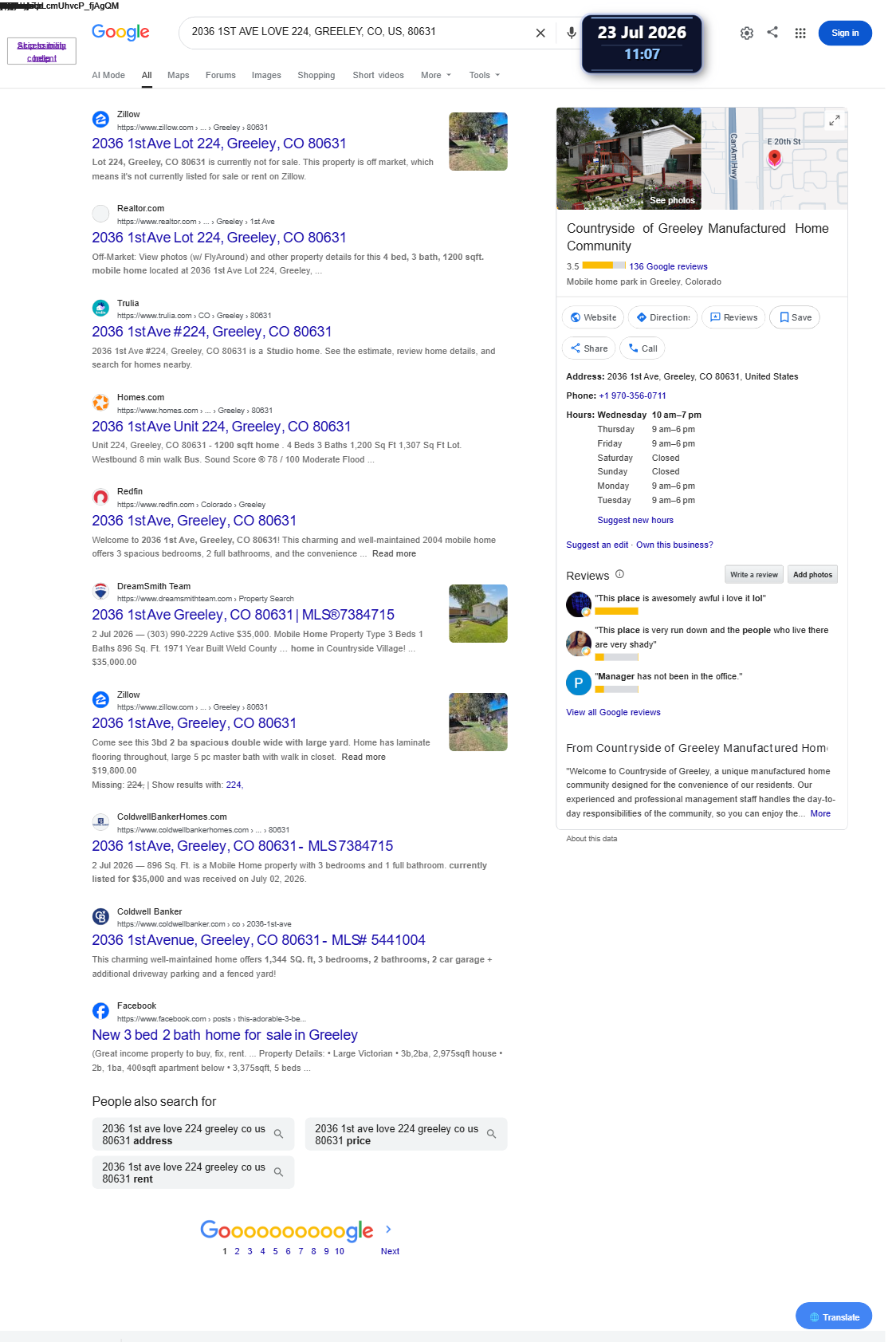Image resolution: width=896 pixels, height=1342 pixels.
Task: Open the Shopping tab
Action: (x=316, y=75)
